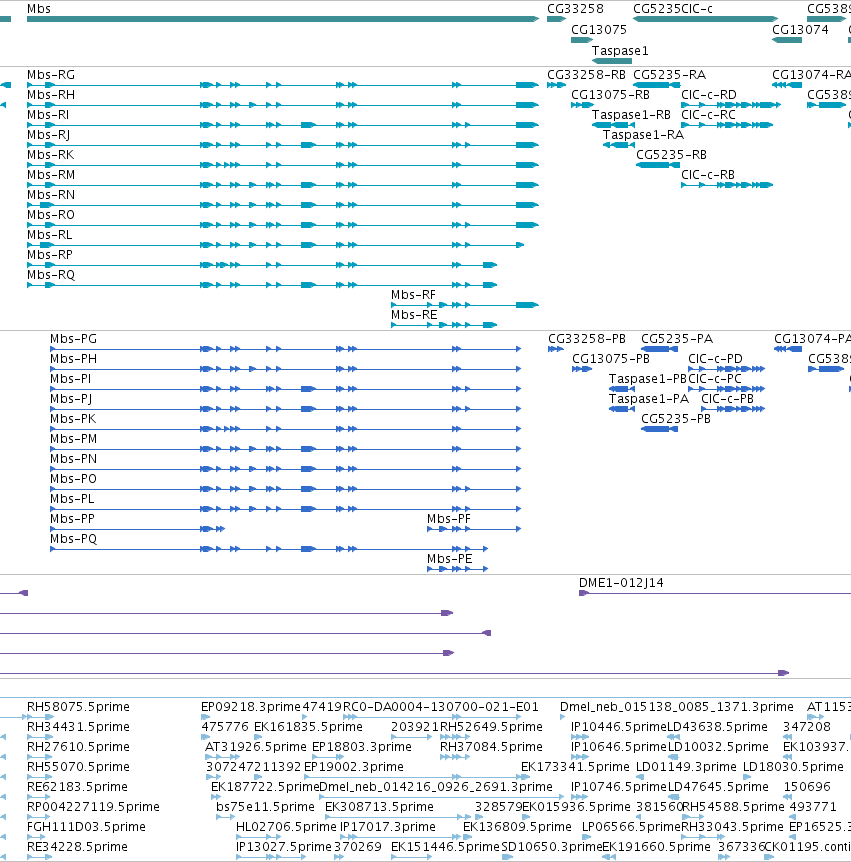
Task: Select the ClC-c-RD transcript
Action: tap(709, 95)
